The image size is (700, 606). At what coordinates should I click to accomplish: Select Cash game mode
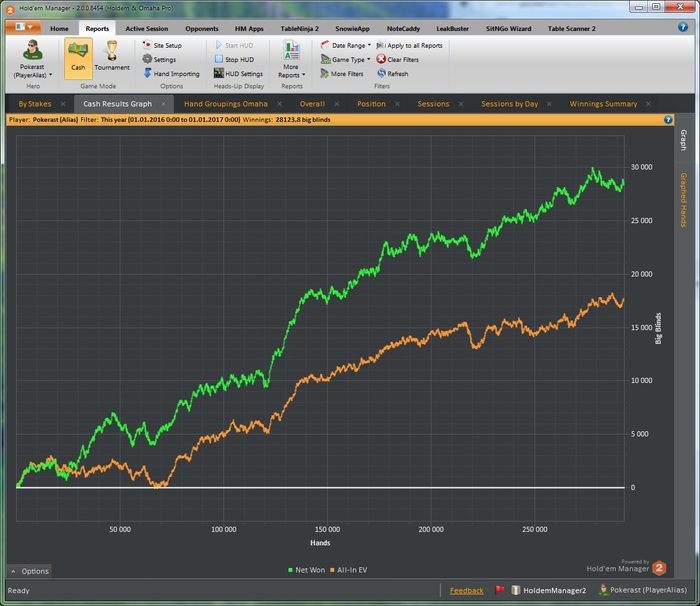[x=78, y=58]
